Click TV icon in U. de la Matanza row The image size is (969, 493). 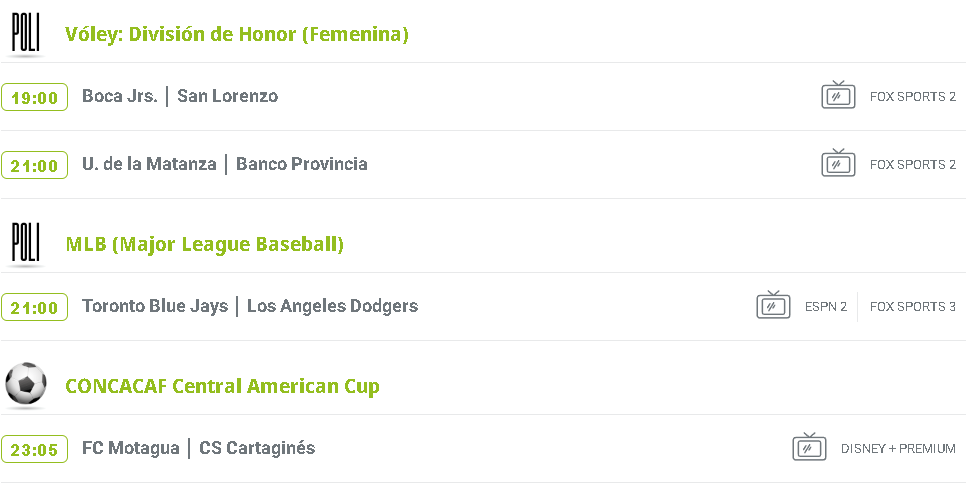[x=838, y=164]
